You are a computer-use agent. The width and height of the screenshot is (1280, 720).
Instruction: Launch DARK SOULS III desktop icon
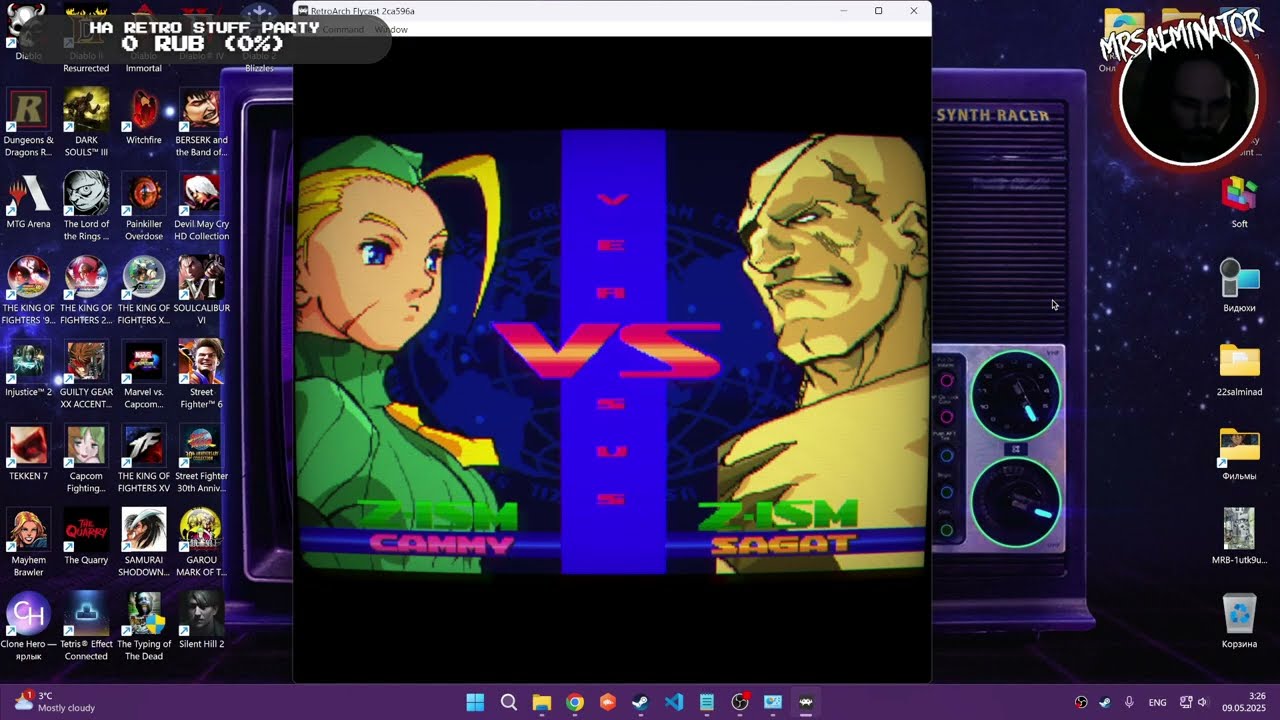[x=86, y=123]
